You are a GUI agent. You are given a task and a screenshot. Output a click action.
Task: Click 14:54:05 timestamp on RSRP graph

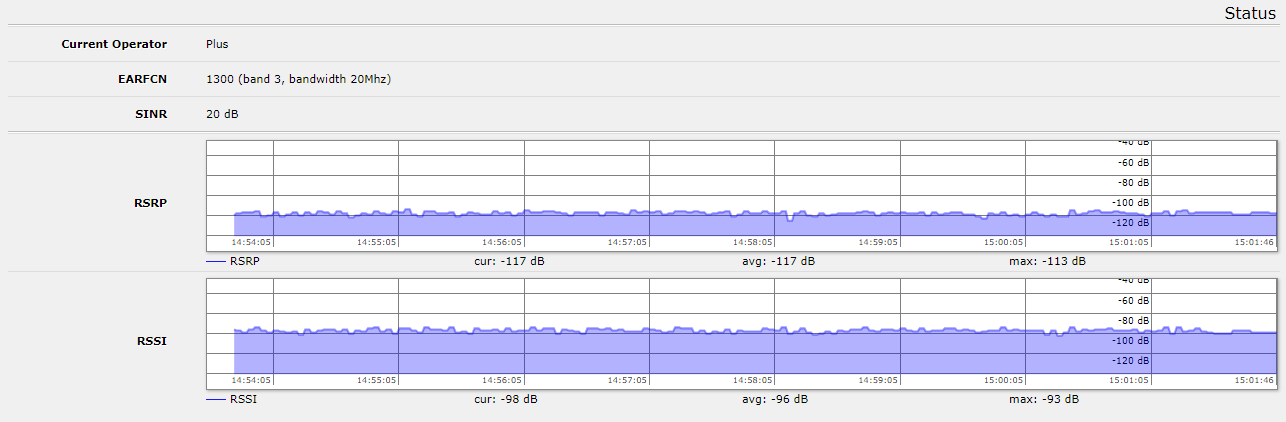coord(252,242)
